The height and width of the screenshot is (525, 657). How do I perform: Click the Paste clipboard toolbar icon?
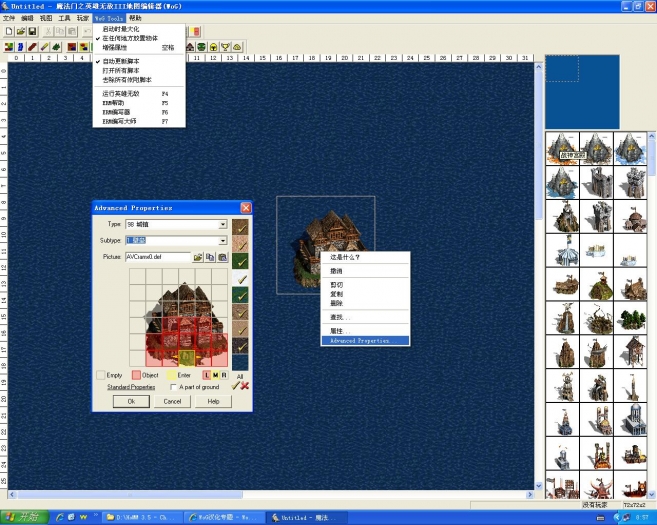(72, 31)
